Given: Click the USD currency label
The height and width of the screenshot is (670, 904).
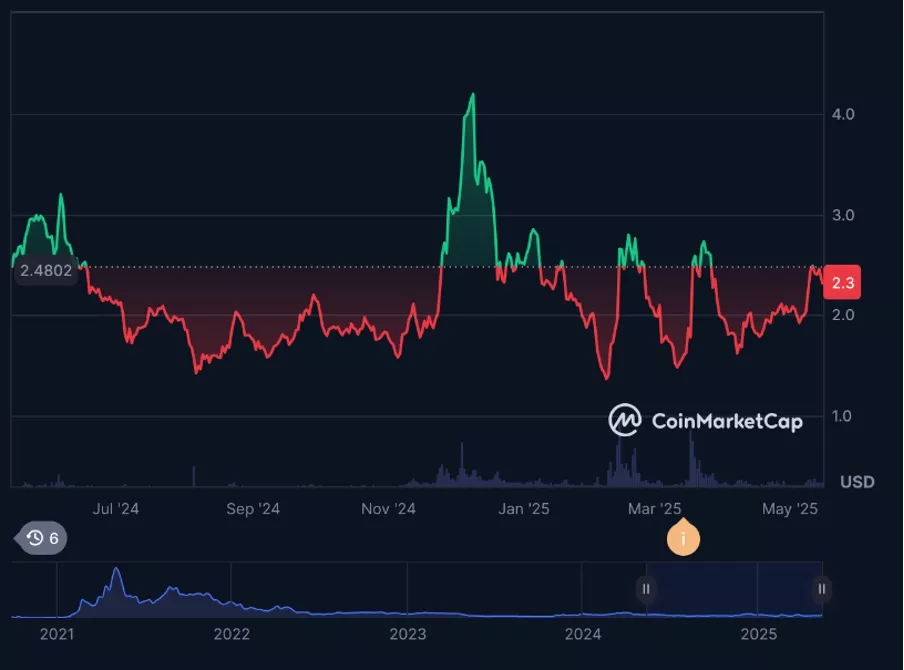Looking at the screenshot, I should (x=857, y=481).
